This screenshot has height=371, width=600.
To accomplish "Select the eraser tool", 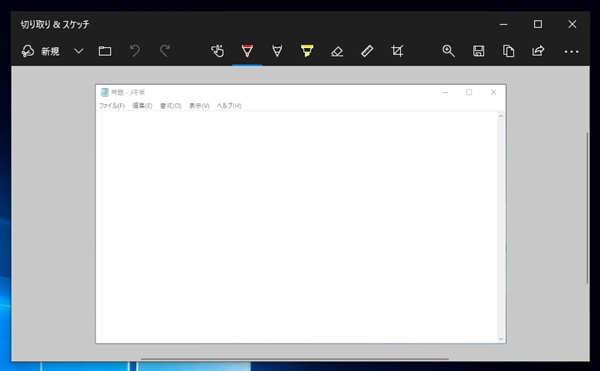I will pos(337,51).
